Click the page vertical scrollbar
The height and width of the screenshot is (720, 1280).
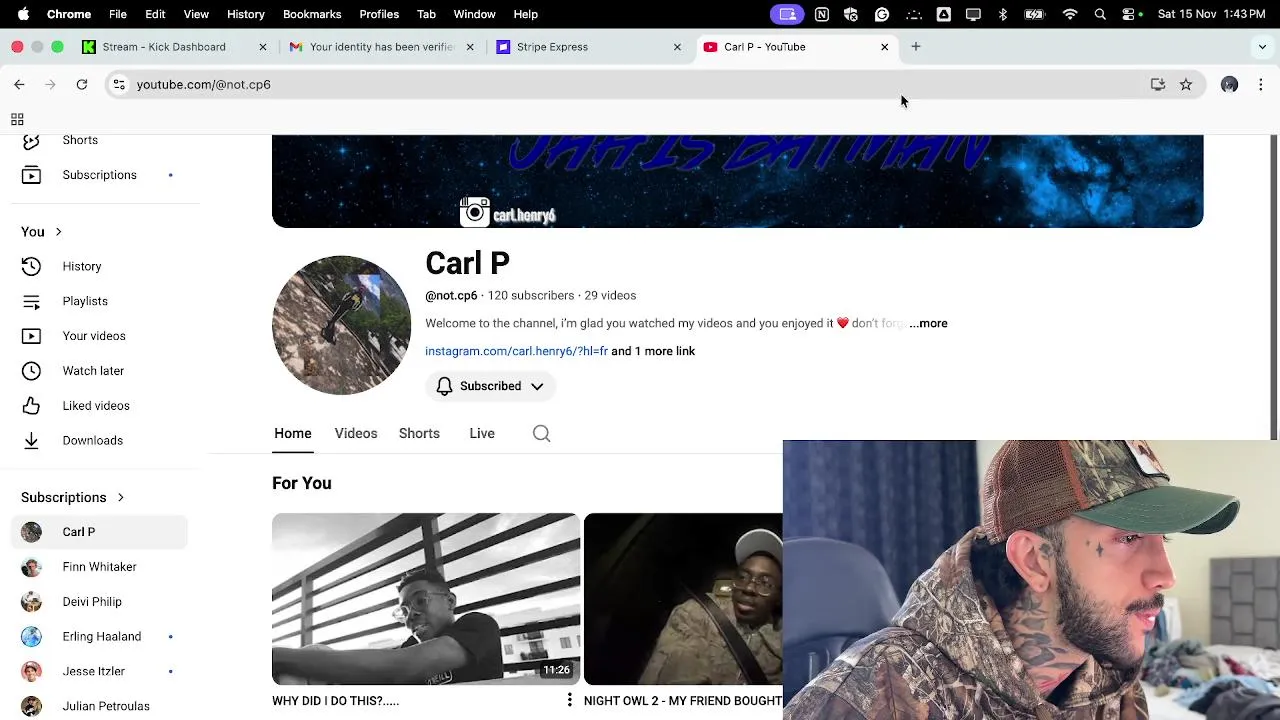1273,286
